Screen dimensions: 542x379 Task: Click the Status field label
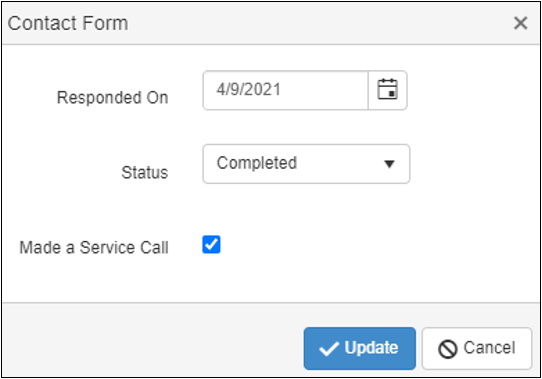(x=145, y=172)
